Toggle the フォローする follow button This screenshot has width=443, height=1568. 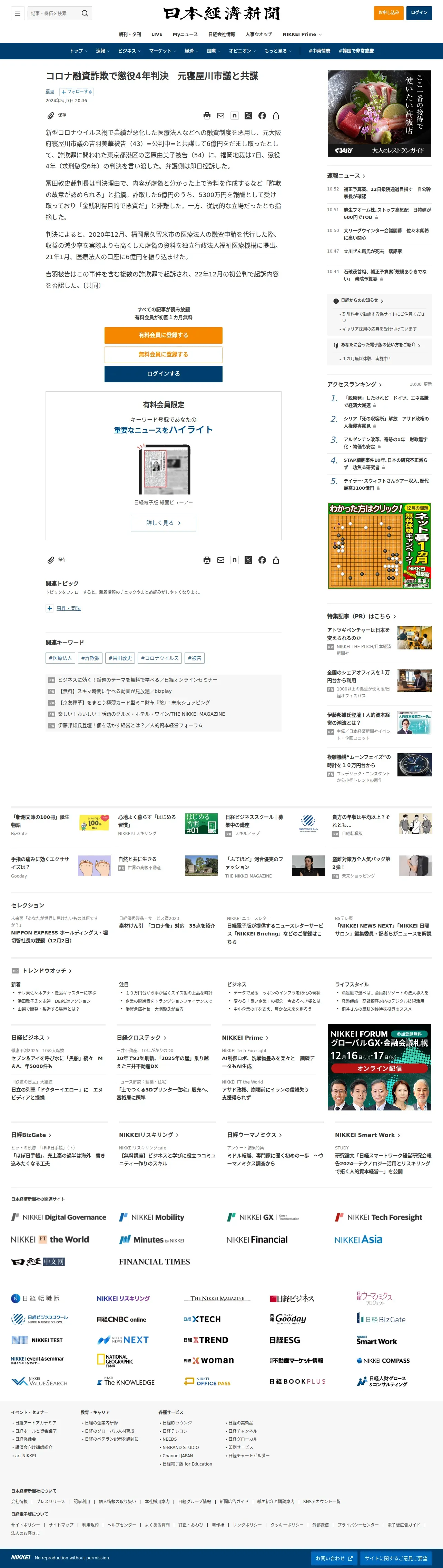click(77, 92)
